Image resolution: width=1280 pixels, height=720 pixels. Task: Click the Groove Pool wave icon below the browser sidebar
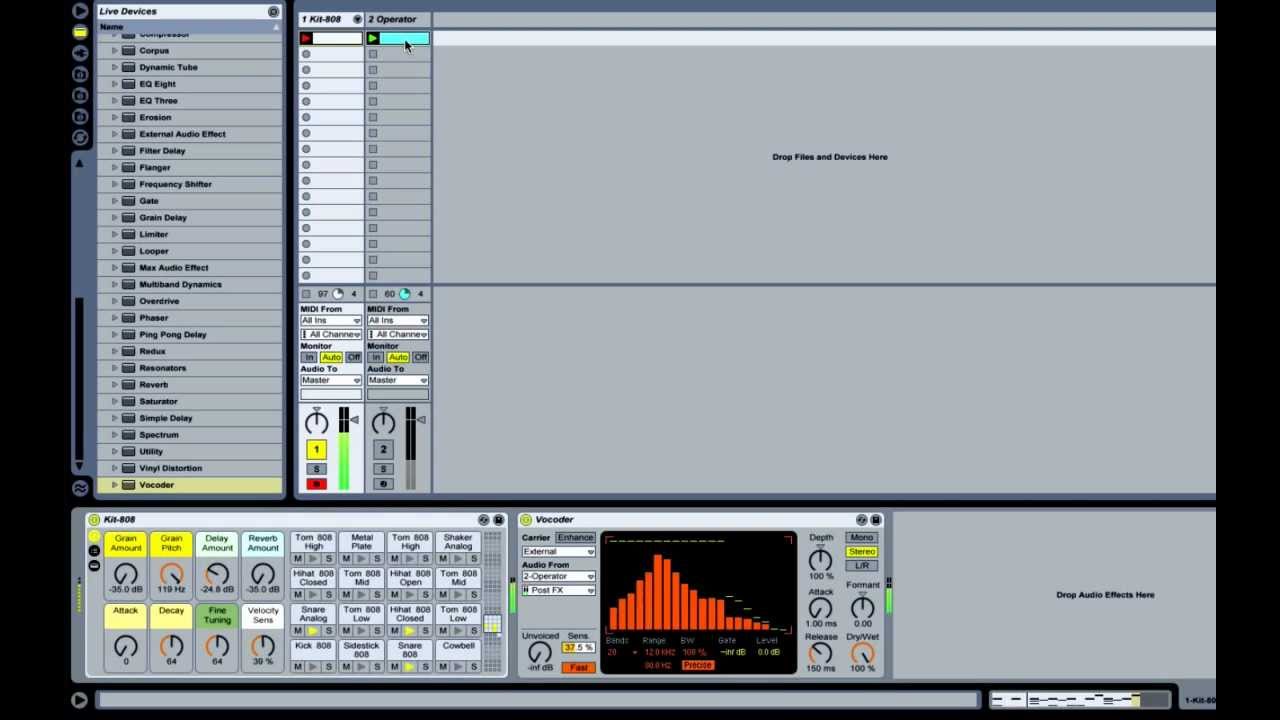(x=80, y=488)
